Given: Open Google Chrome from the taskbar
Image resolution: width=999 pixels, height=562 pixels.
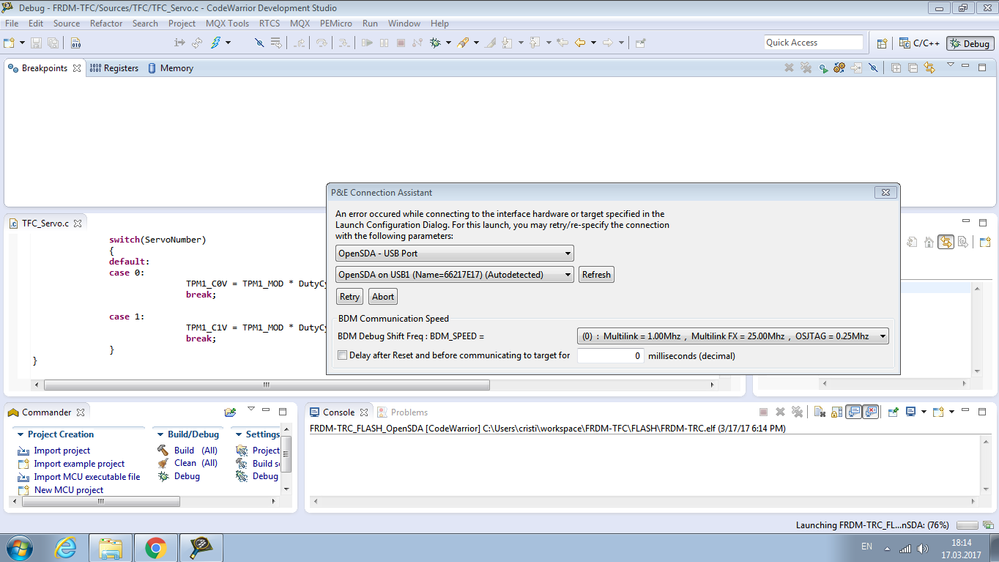Looking at the screenshot, I should pyautogui.click(x=155, y=548).
